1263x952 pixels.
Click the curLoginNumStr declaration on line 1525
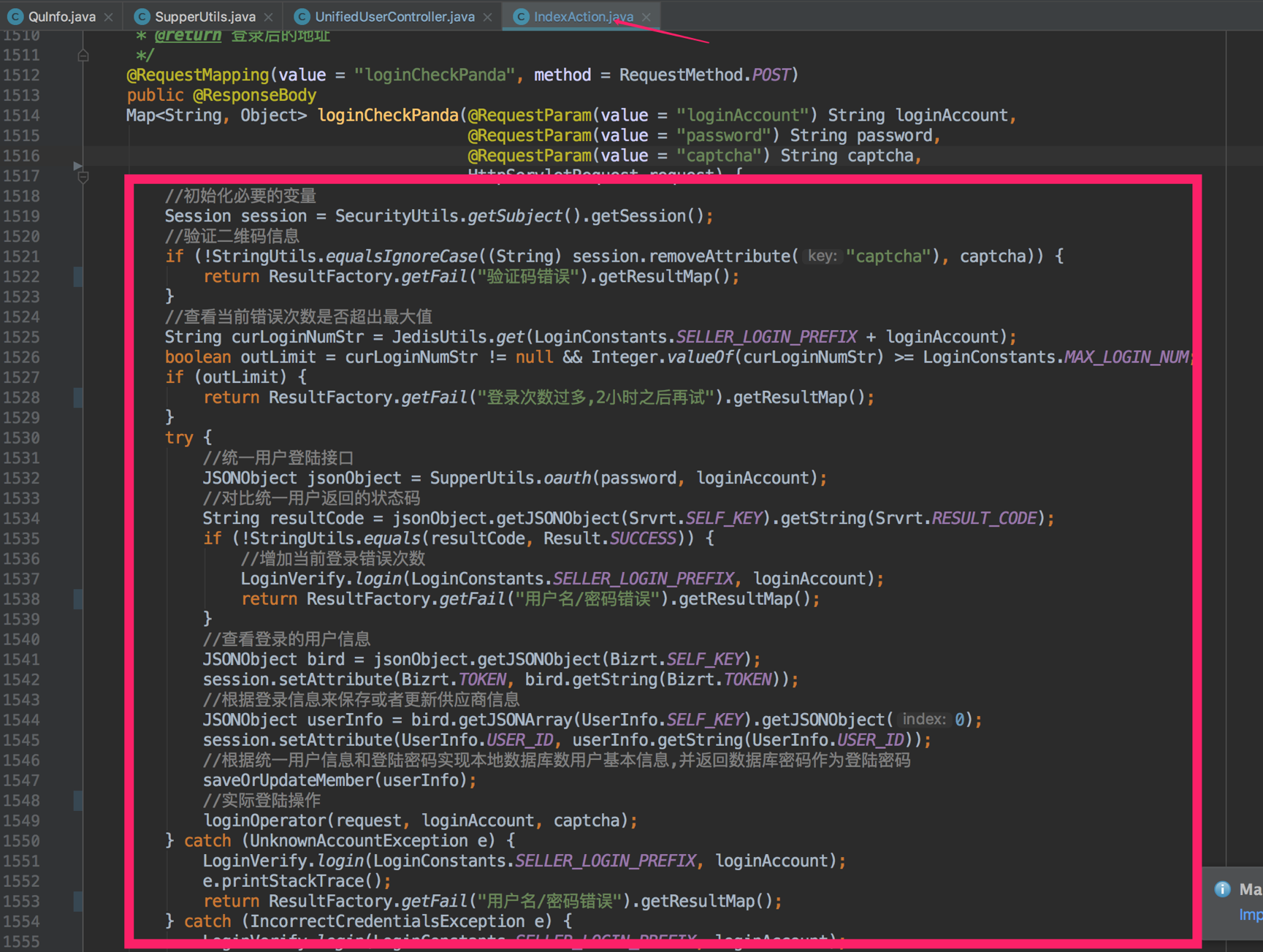pos(297,338)
